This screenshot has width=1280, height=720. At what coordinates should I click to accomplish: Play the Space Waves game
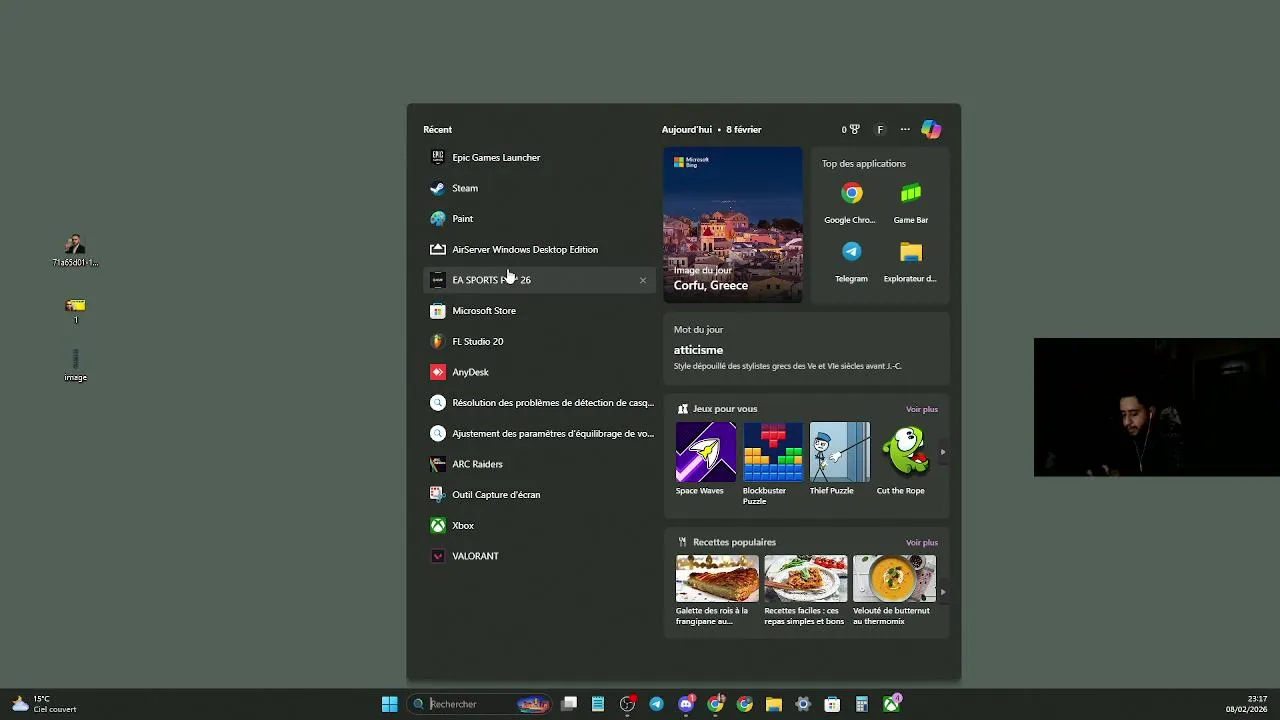tap(705, 459)
